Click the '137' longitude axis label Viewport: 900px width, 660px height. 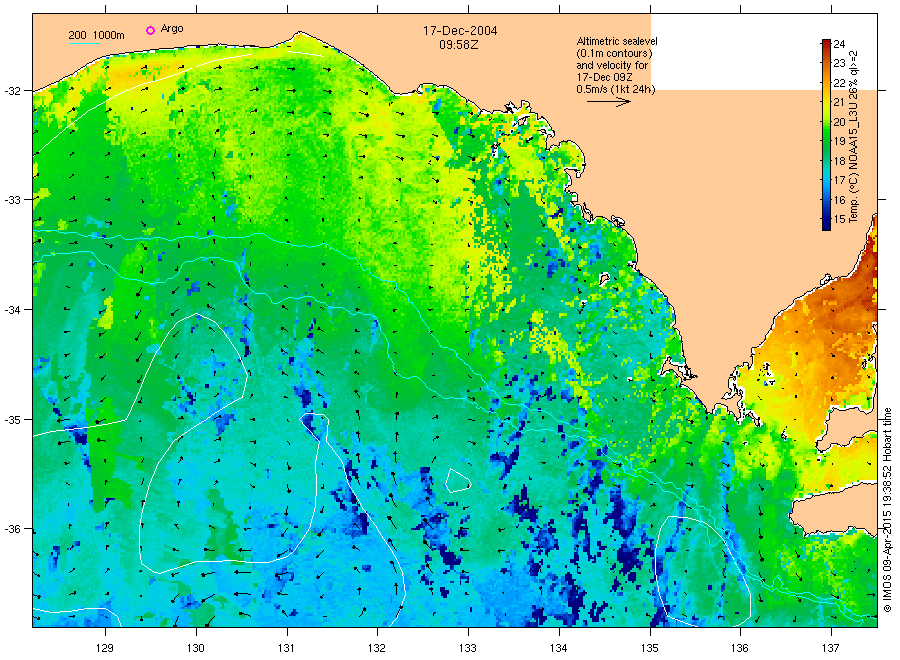tap(831, 648)
